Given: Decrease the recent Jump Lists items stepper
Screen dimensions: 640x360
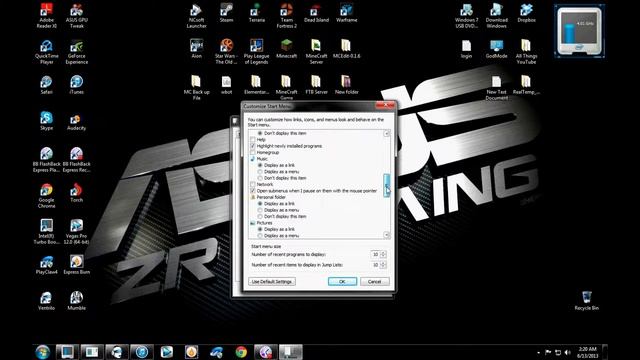Looking at the screenshot, I should coord(383,267).
